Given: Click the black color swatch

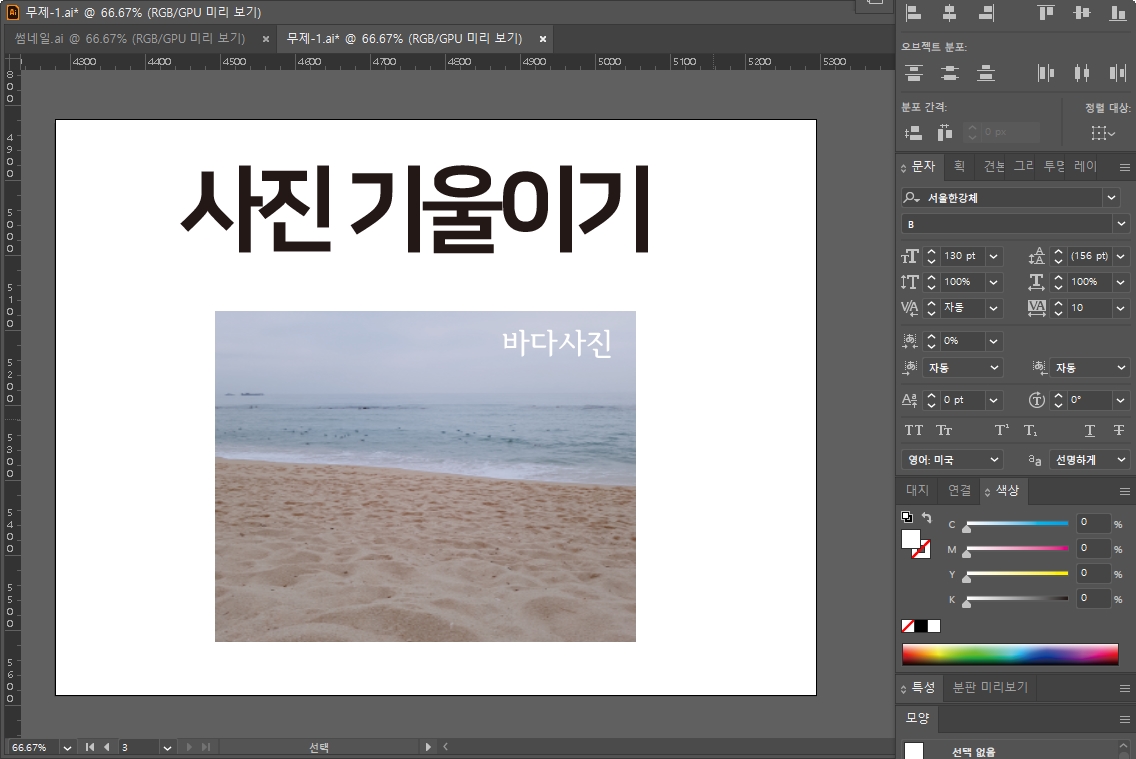Looking at the screenshot, I should tap(921, 626).
